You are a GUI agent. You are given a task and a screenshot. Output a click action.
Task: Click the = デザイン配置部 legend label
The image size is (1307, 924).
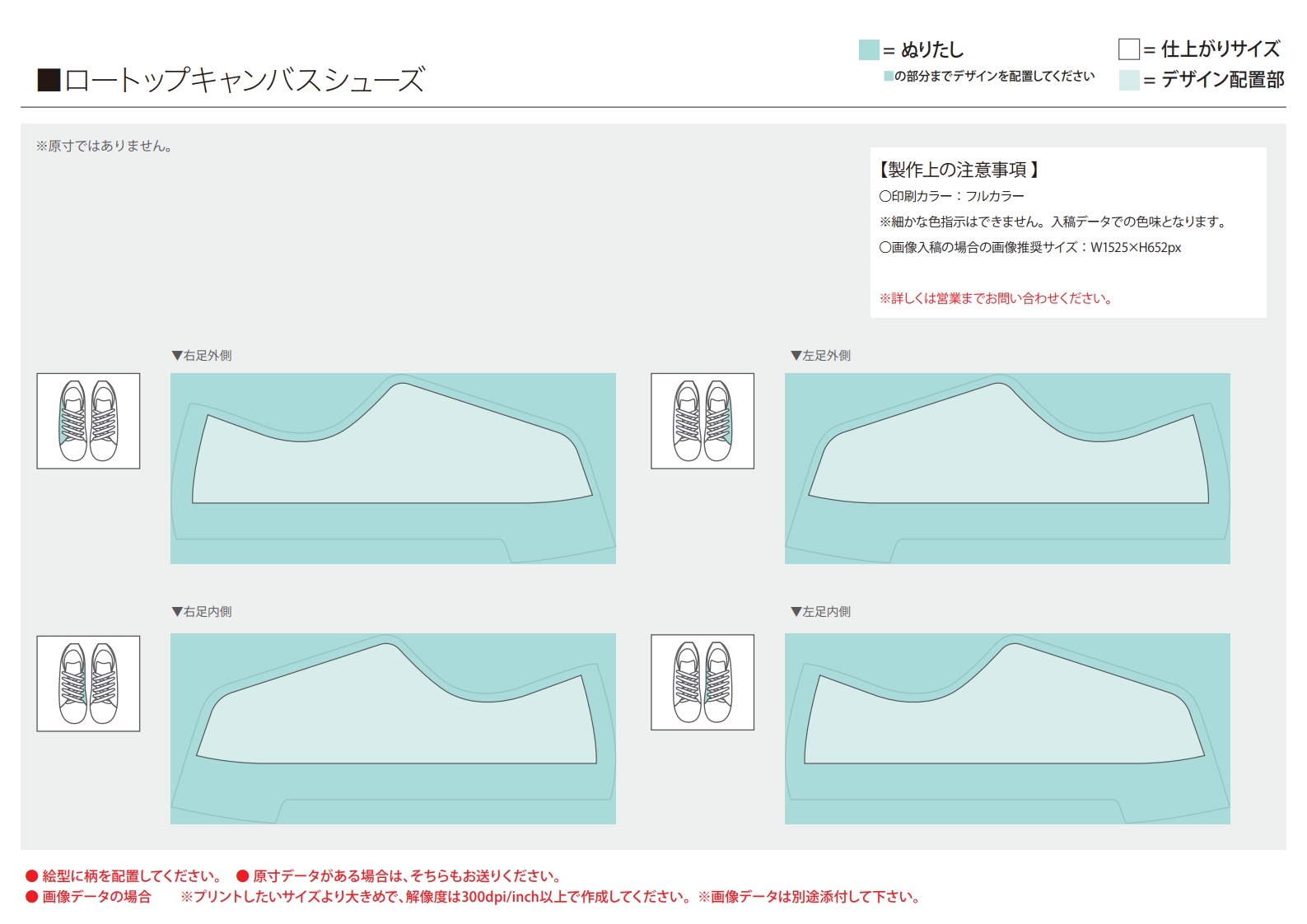pos(1214,80)
